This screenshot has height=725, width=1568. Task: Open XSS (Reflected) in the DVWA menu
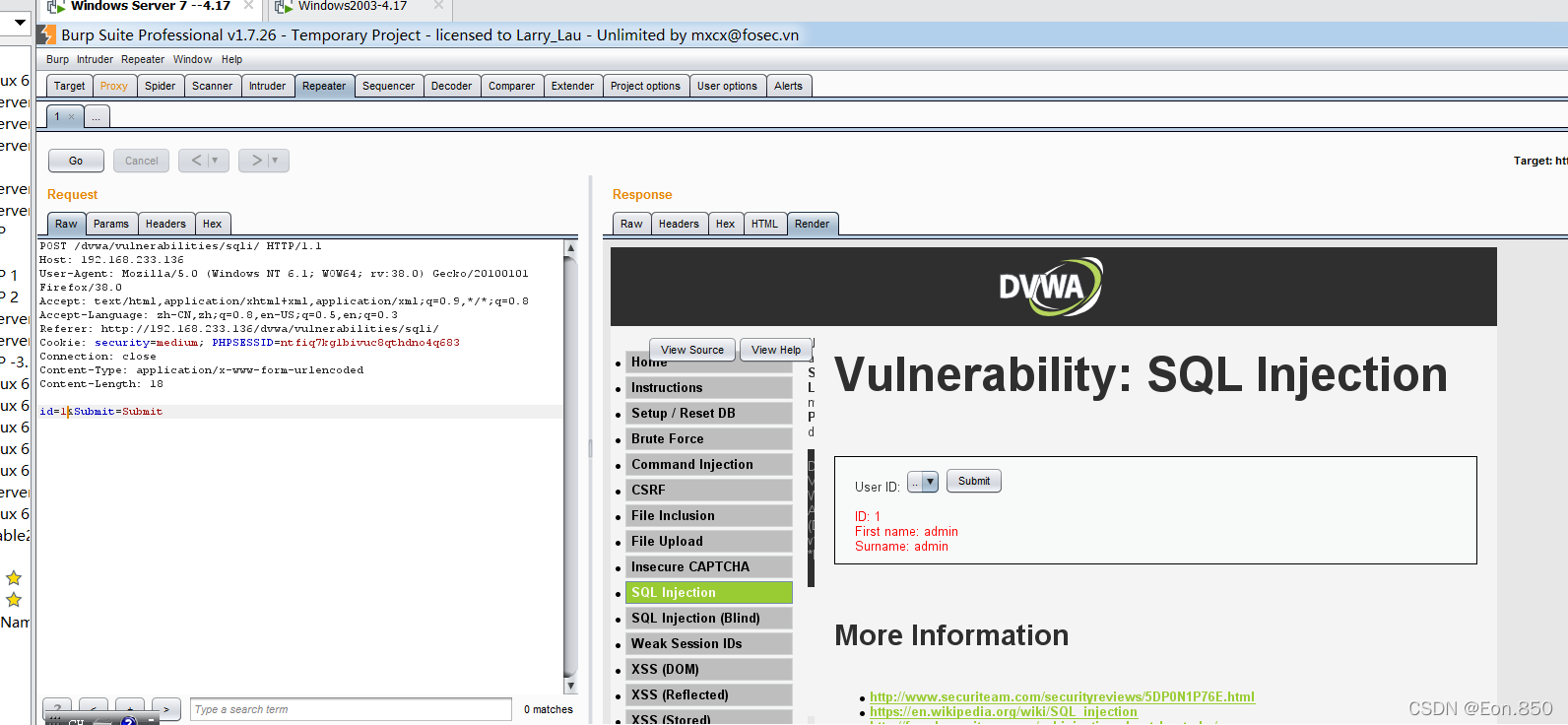[709, 695]
